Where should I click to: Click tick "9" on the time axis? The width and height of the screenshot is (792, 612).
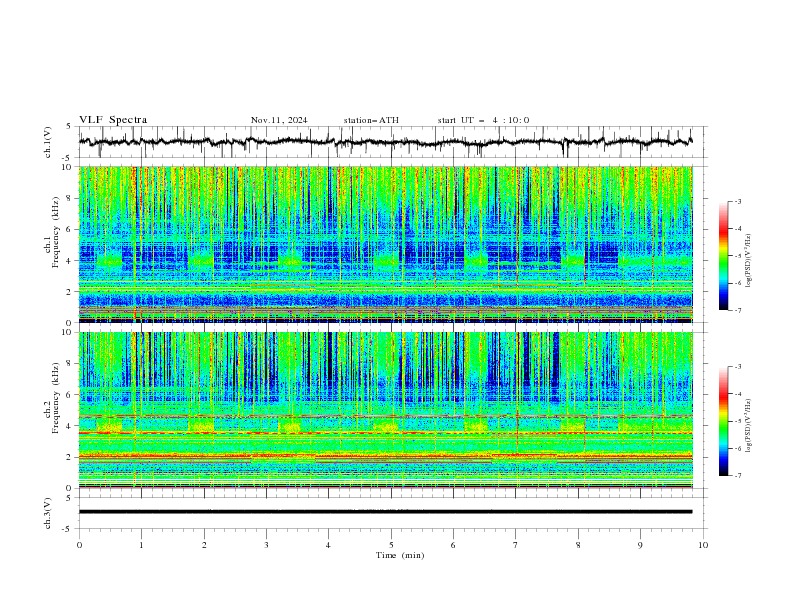[x=640, y=545]
